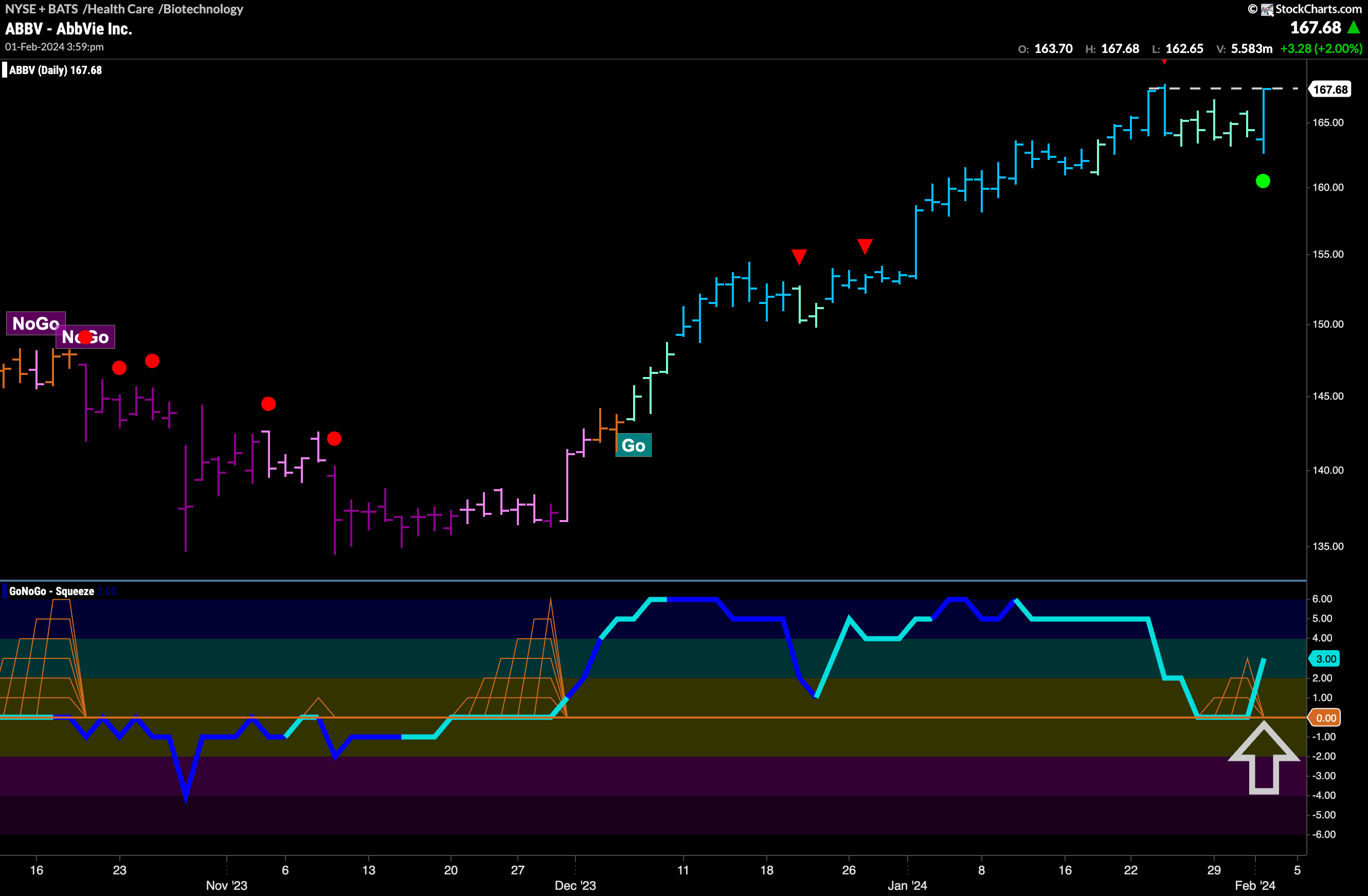This screenshot has width=1368, height=896.
Task: Click the red circle marker above the Nov 10 bar
Action: pyautogui.click(x=334, y=439)
